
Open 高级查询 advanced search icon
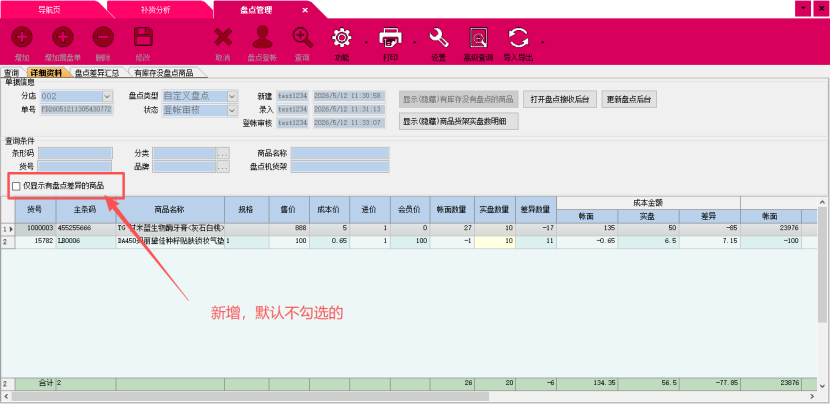479,38
